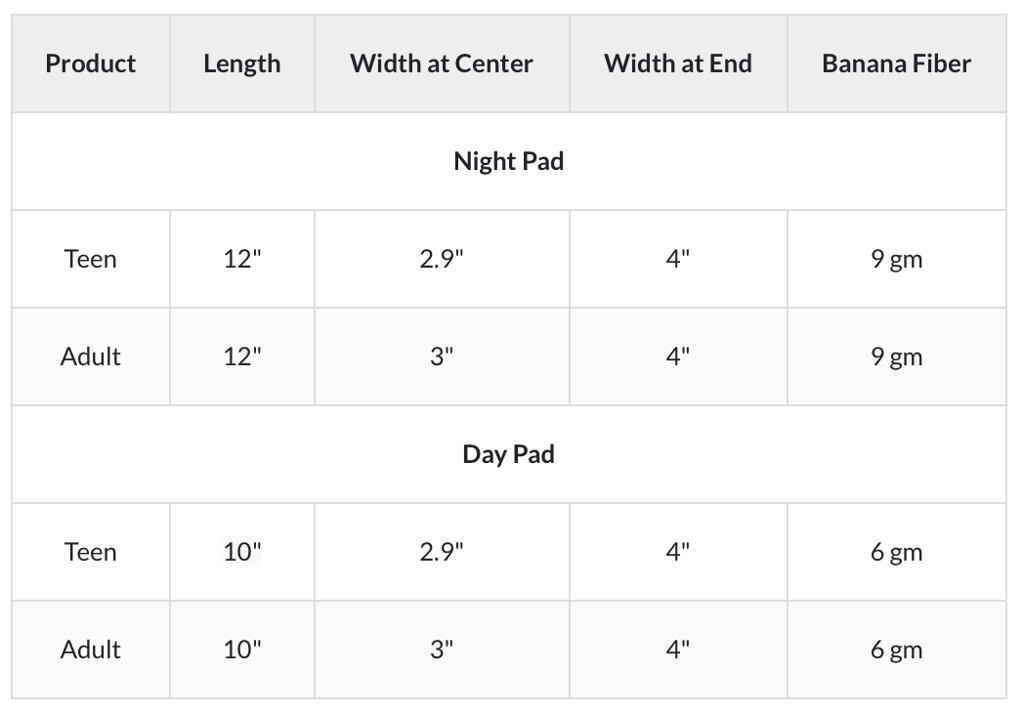Click the Day Pad Adult 6 gm value

point(896,650)
